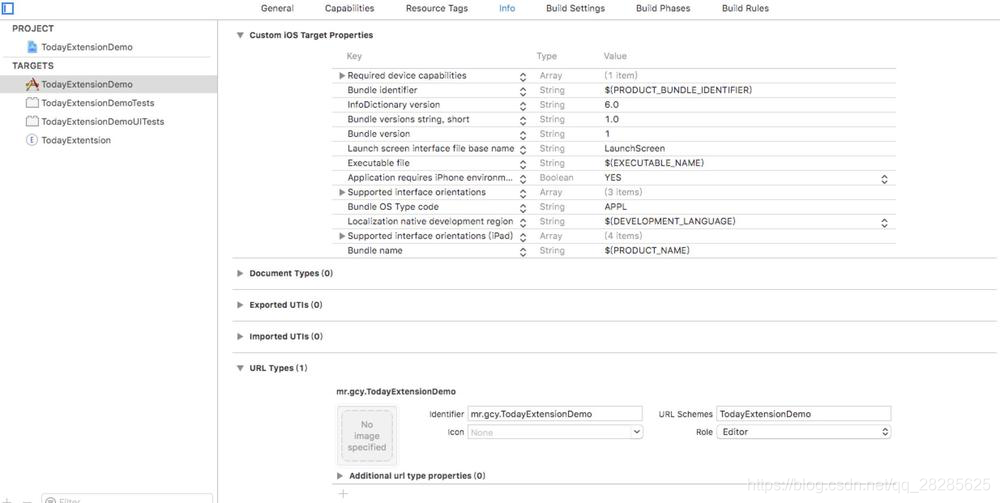
Task: Open the Role dropdown set to Editor
Action: (x=804, y=432)
